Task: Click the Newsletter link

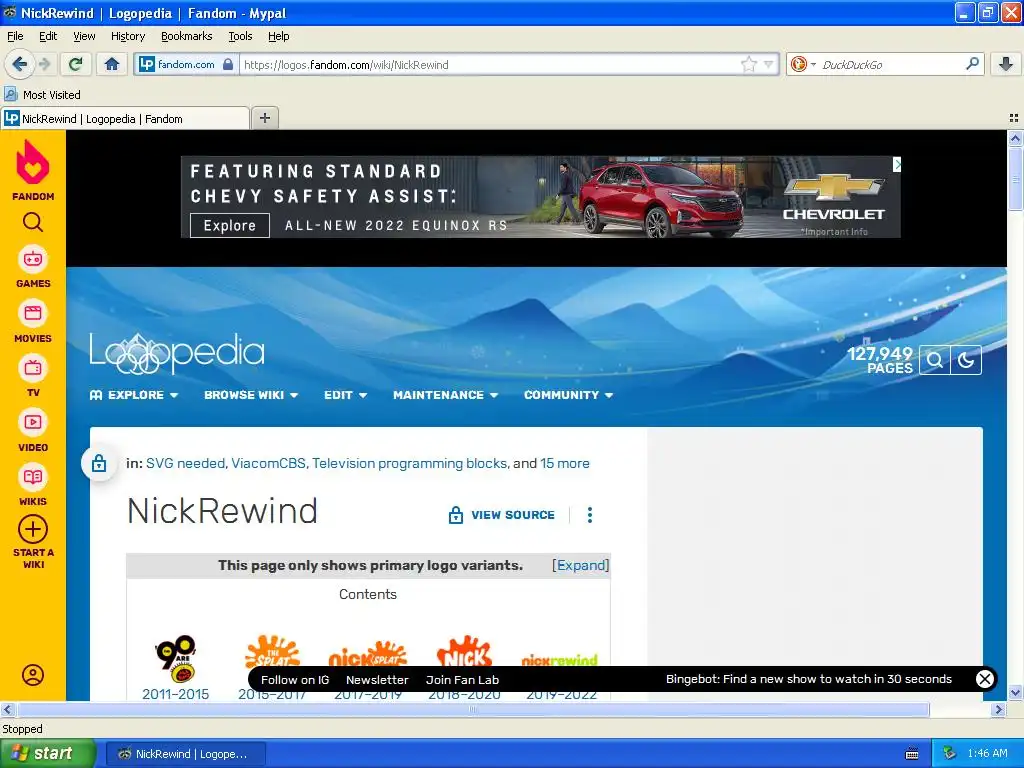Action: [x=377, y=680]
